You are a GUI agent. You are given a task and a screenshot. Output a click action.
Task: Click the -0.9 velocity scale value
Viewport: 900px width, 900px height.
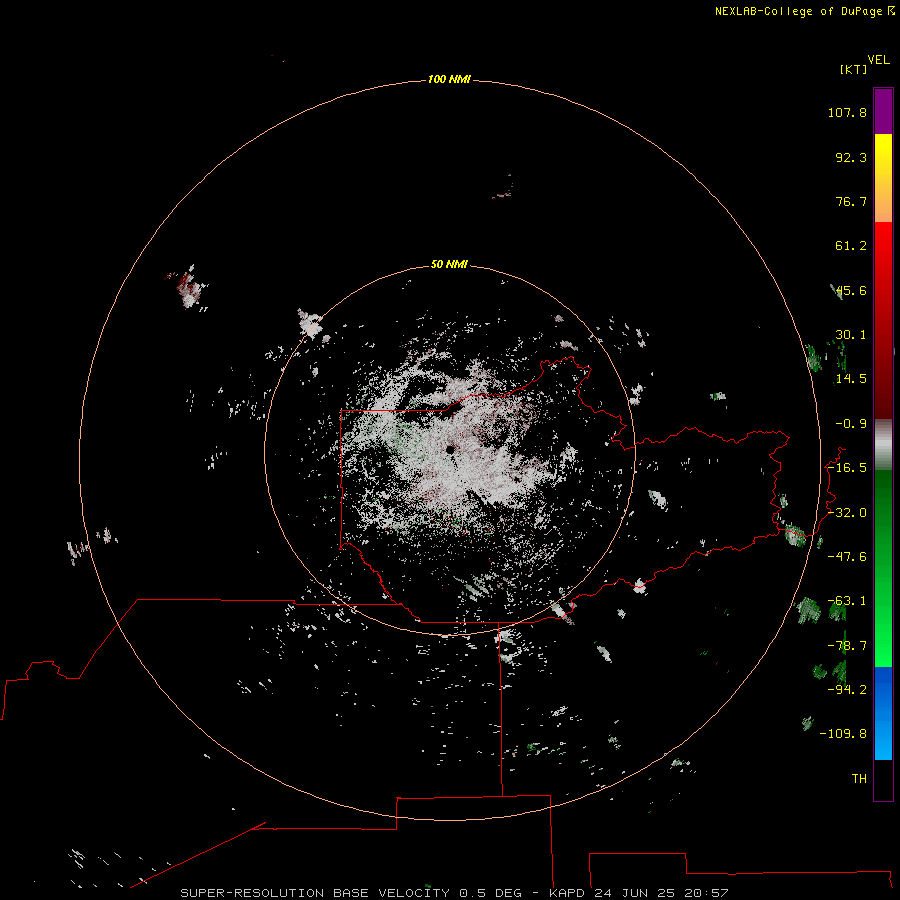pos(851,424)
